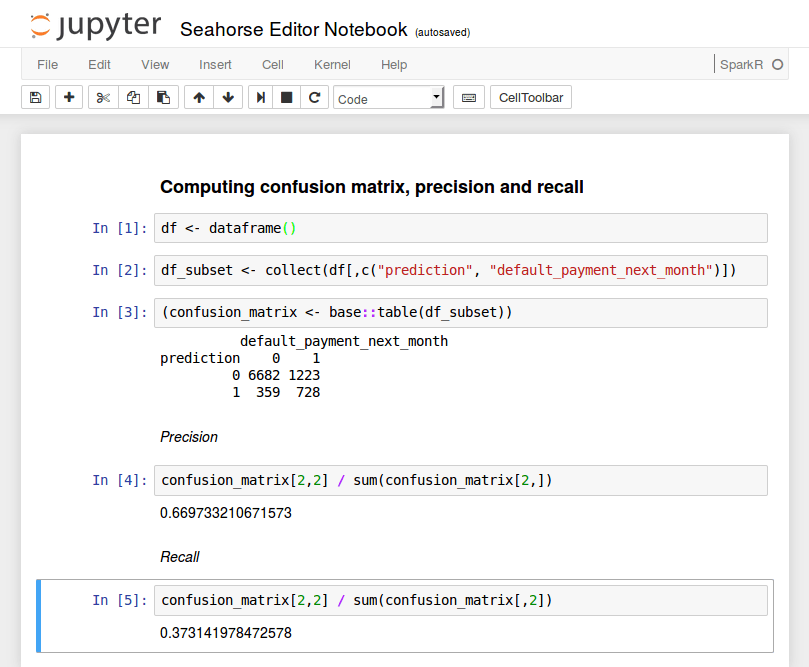Open the Kernel menu
Viewport: 809px width, 667px height.
tap(332, 65)
